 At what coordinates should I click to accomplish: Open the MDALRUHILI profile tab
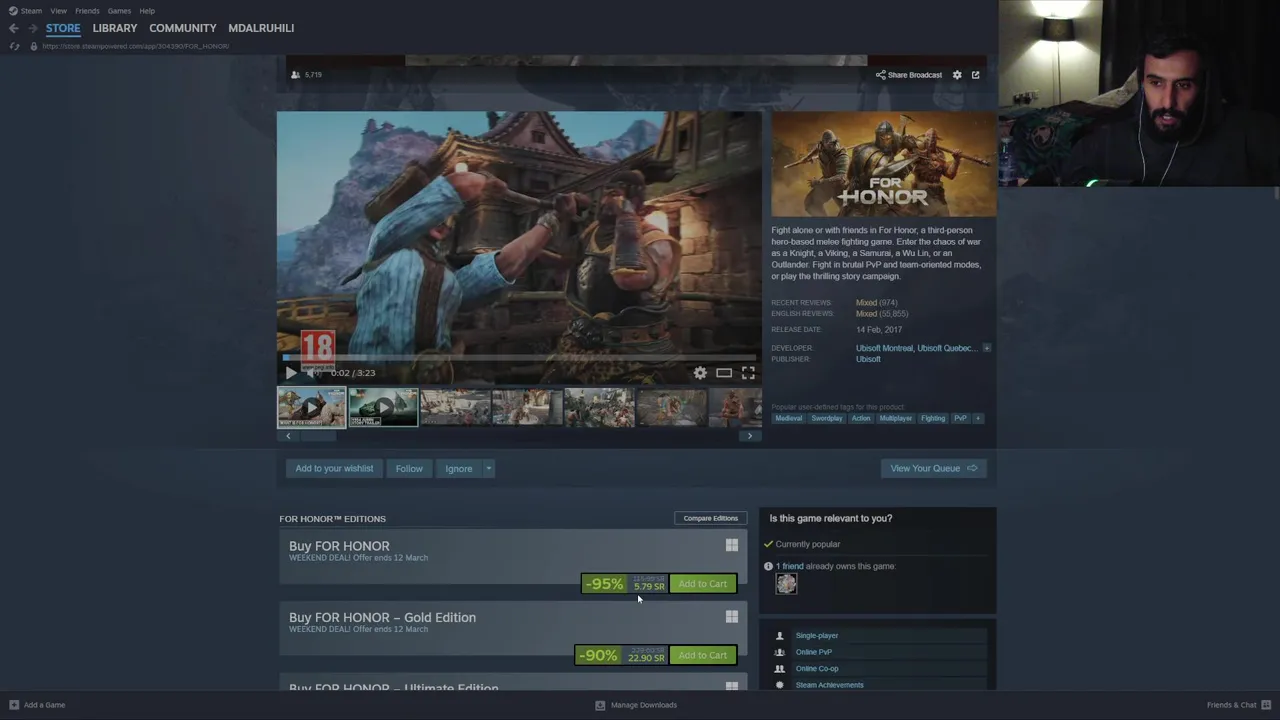261,28
